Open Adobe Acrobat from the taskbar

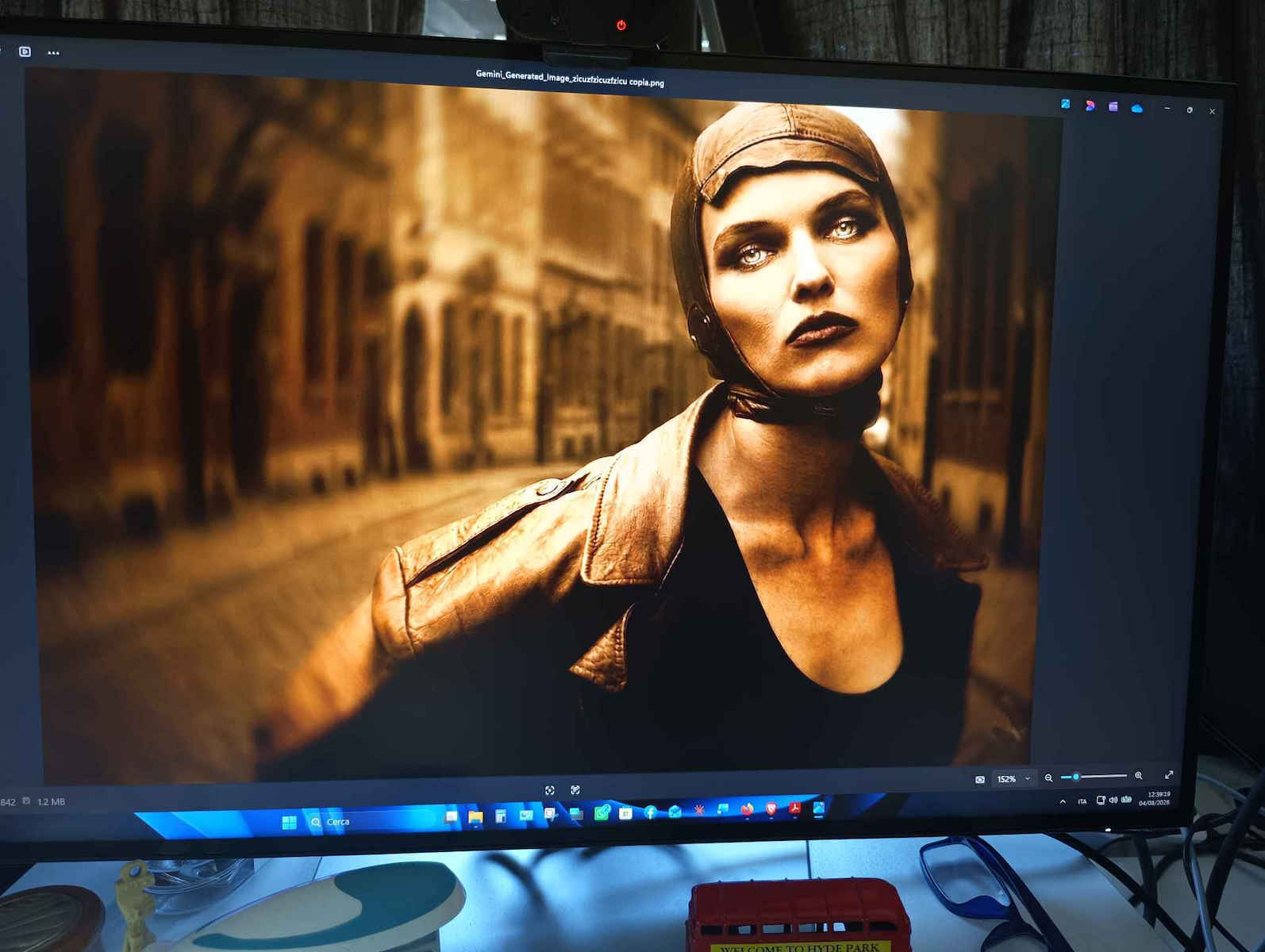coord(794,808)
